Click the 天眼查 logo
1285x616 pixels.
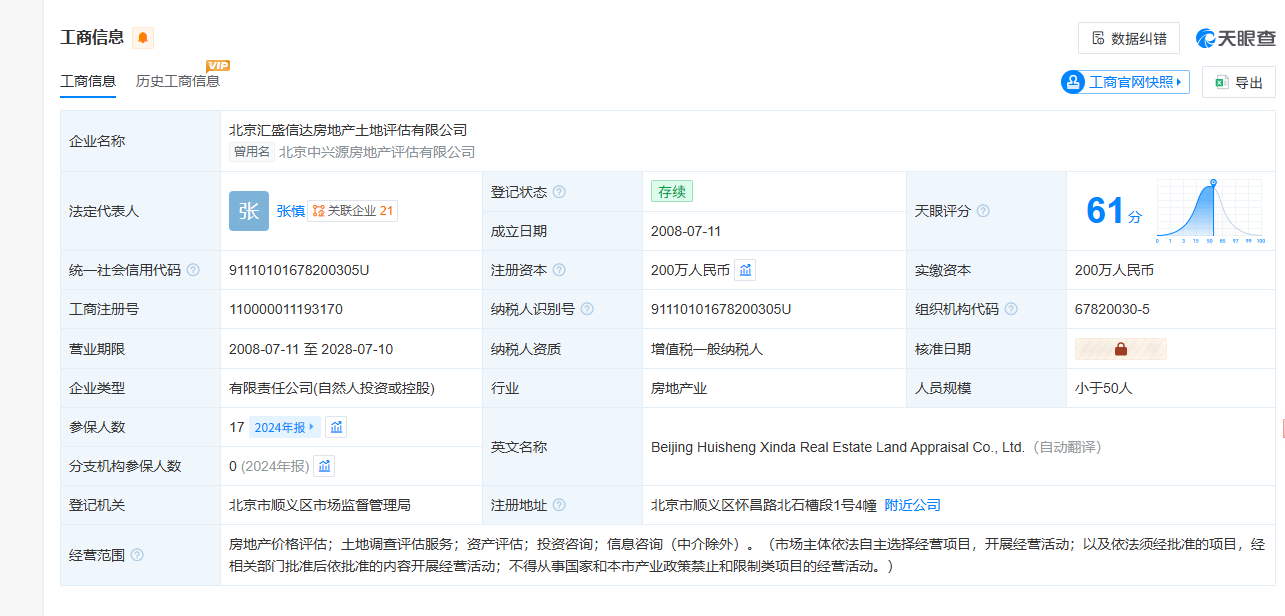tap(1236, 38)
